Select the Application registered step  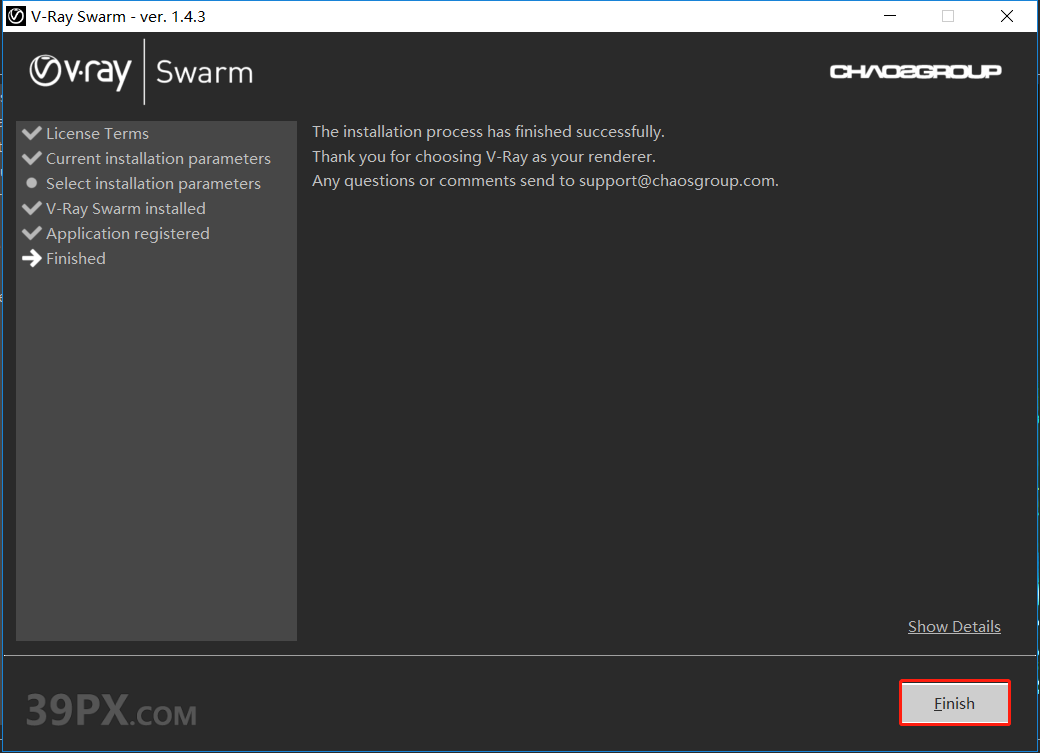(128, 234)
